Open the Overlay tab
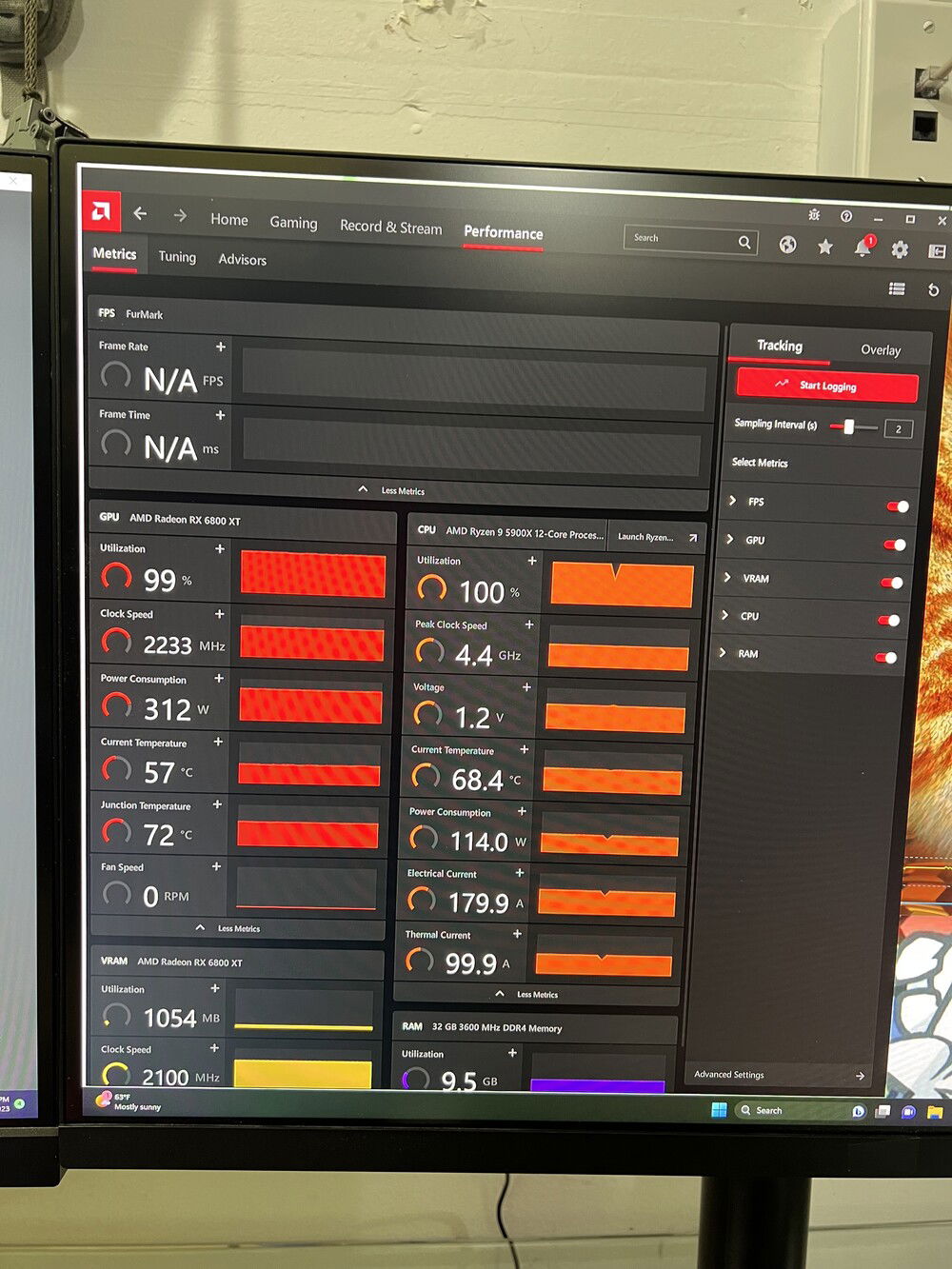The height and width of the screenshot is (1269, 952). (x=880, y=350)
